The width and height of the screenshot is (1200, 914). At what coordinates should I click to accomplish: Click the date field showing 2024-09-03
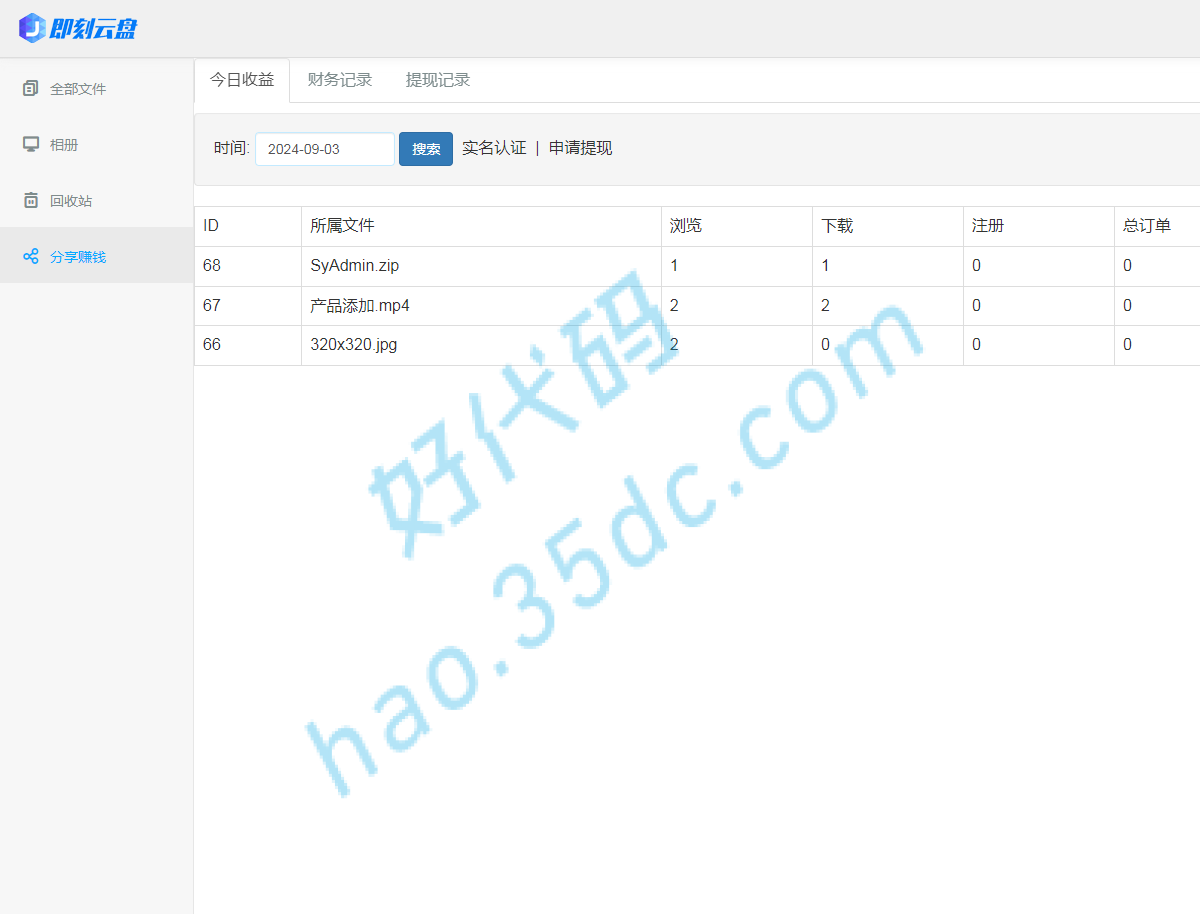[x=325, y=149]
